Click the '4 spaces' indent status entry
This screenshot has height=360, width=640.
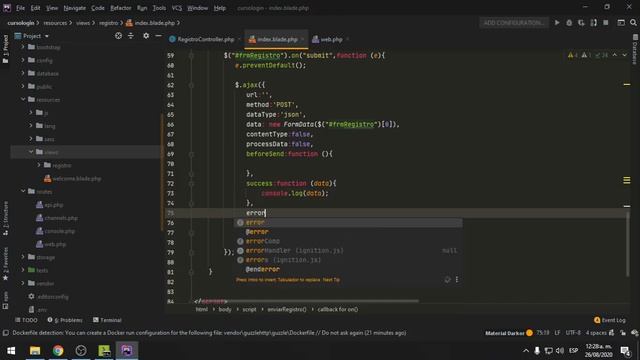pyautogui.click(x=596, y=333)
